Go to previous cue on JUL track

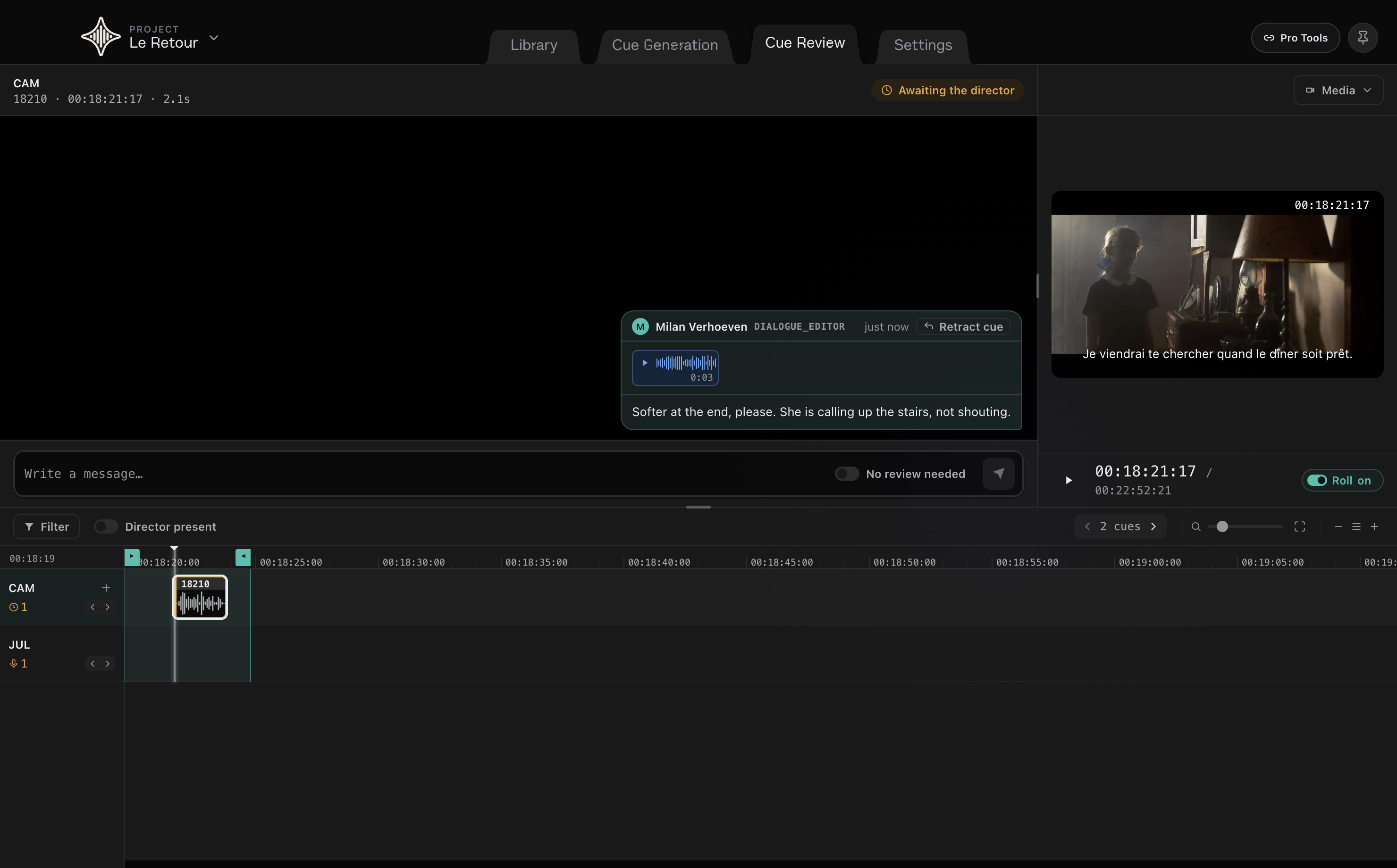tap(93, 664)
